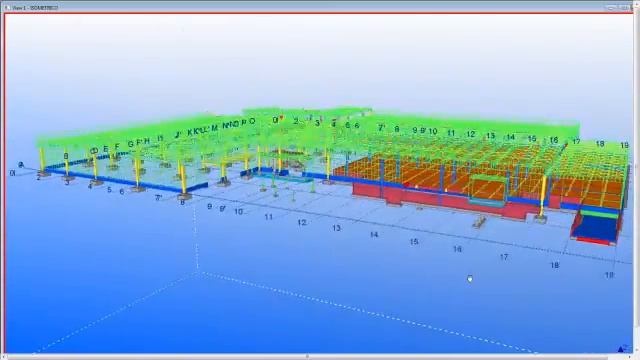Screen dimensions: 640x360
Task: Click the view window icon in title bar
Action: click(x=7, y=7)
